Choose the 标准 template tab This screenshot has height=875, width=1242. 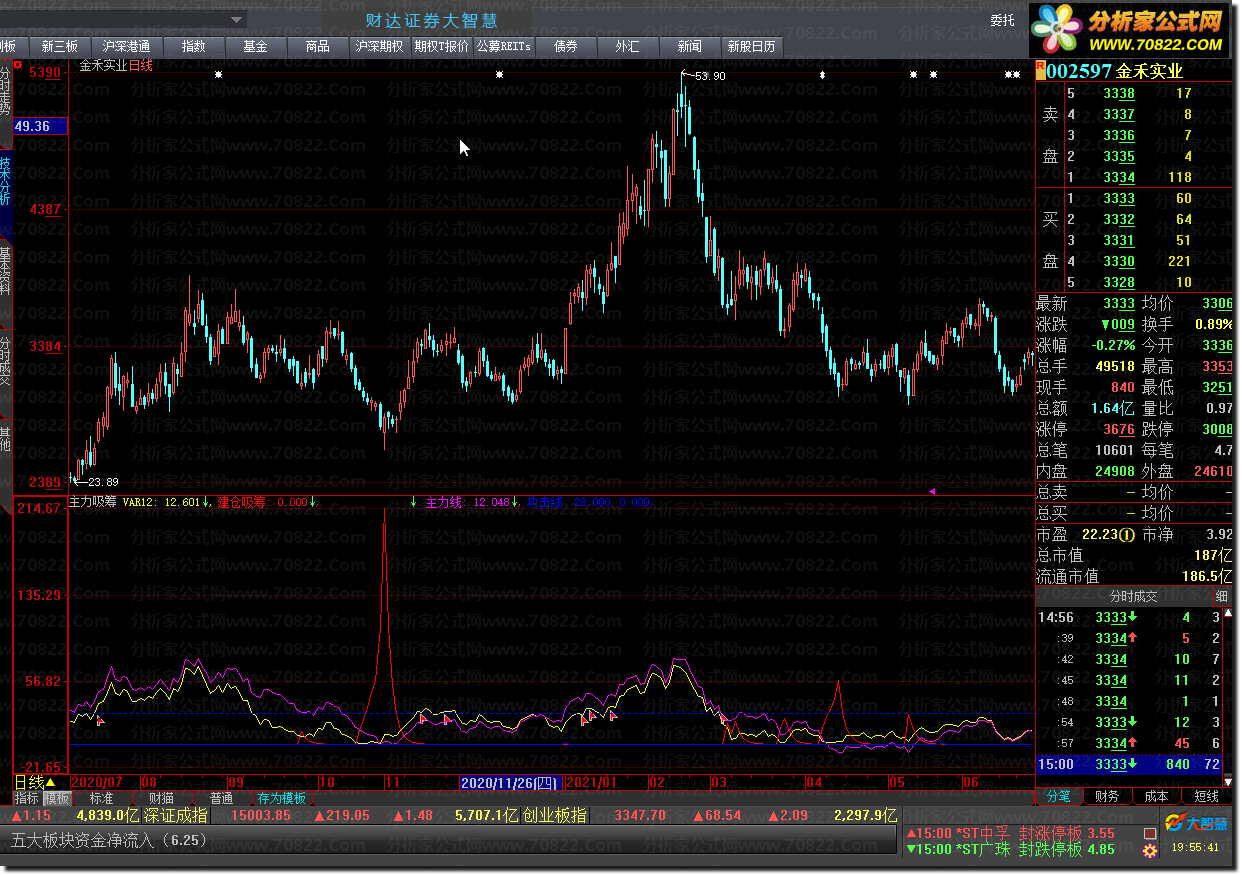(101, 798)
